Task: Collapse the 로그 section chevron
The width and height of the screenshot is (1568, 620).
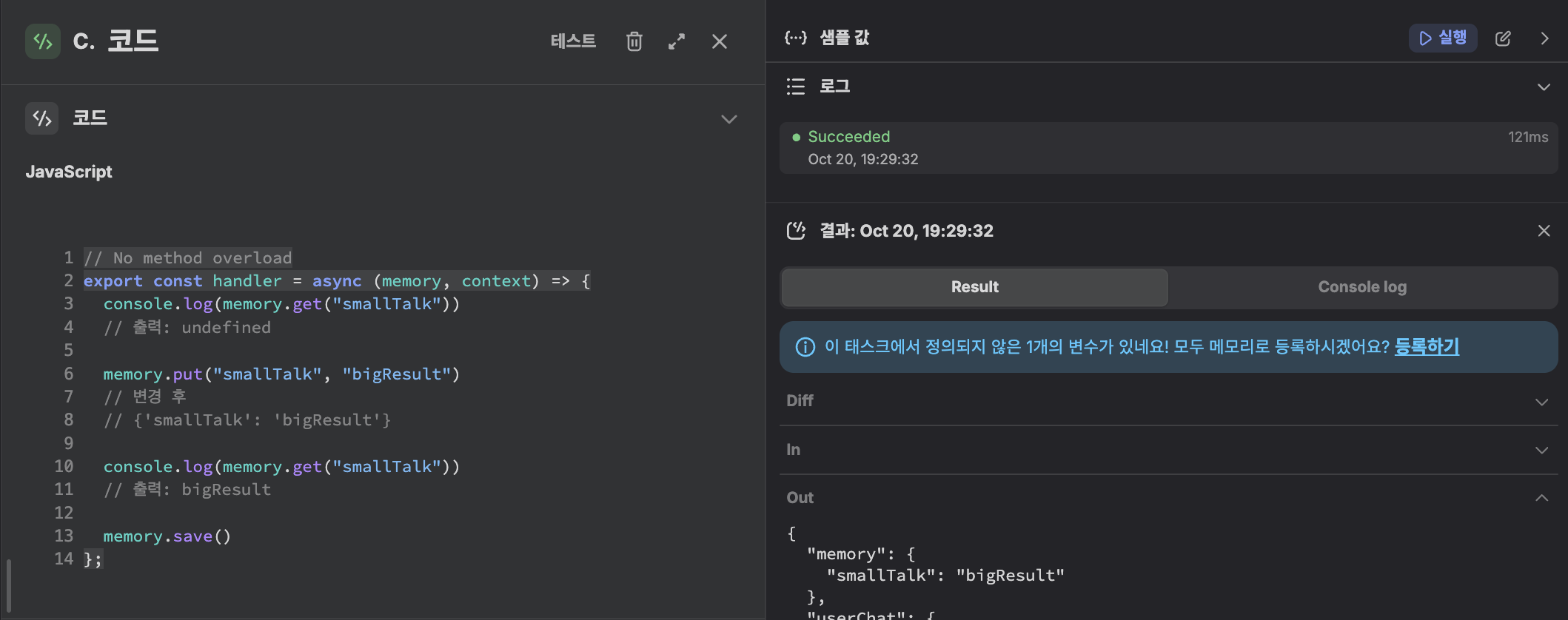Action: point(1544,87)
